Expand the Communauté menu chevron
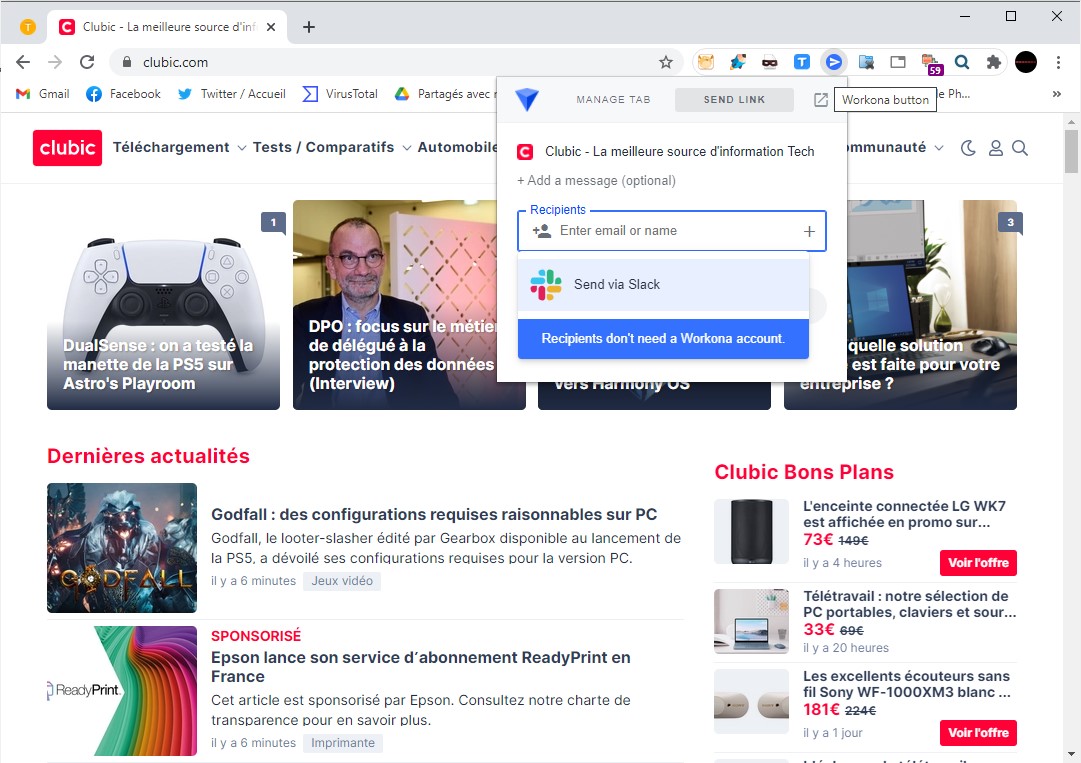Viewport: 1081px width, 763px height. 938,148
